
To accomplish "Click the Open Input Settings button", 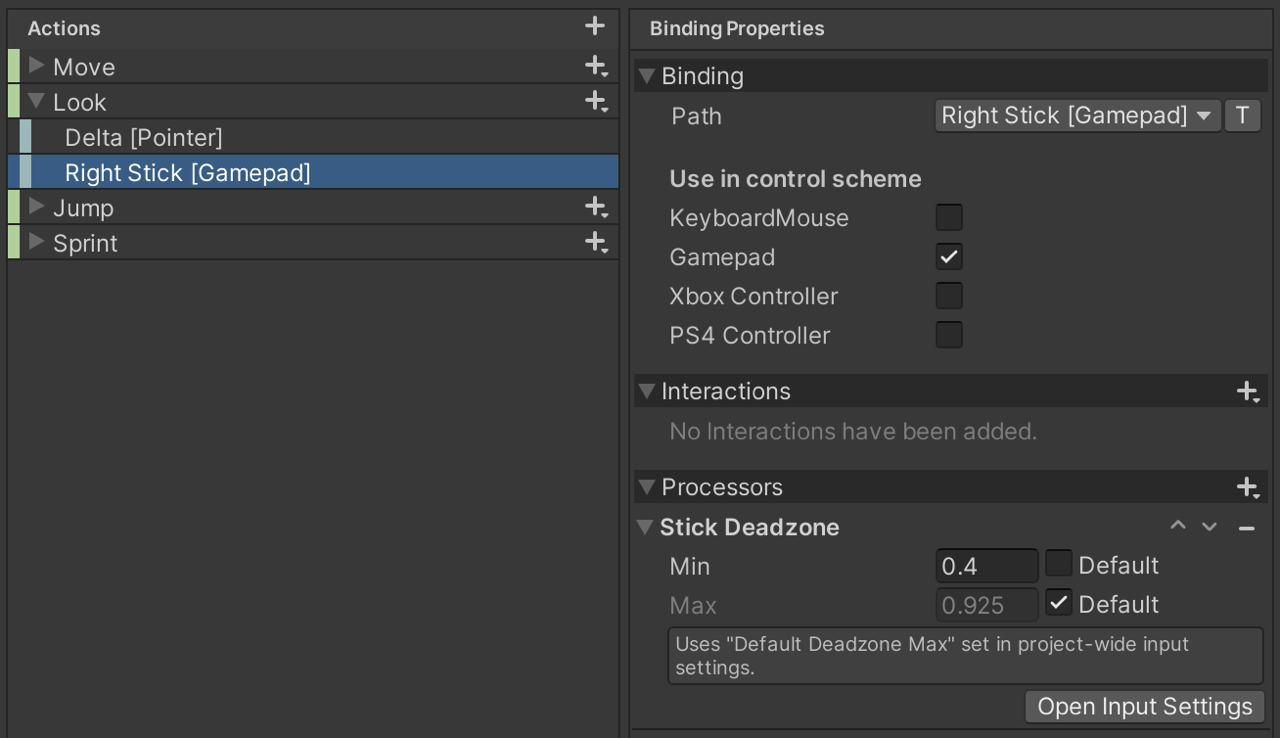I will tap(1143, 706).
